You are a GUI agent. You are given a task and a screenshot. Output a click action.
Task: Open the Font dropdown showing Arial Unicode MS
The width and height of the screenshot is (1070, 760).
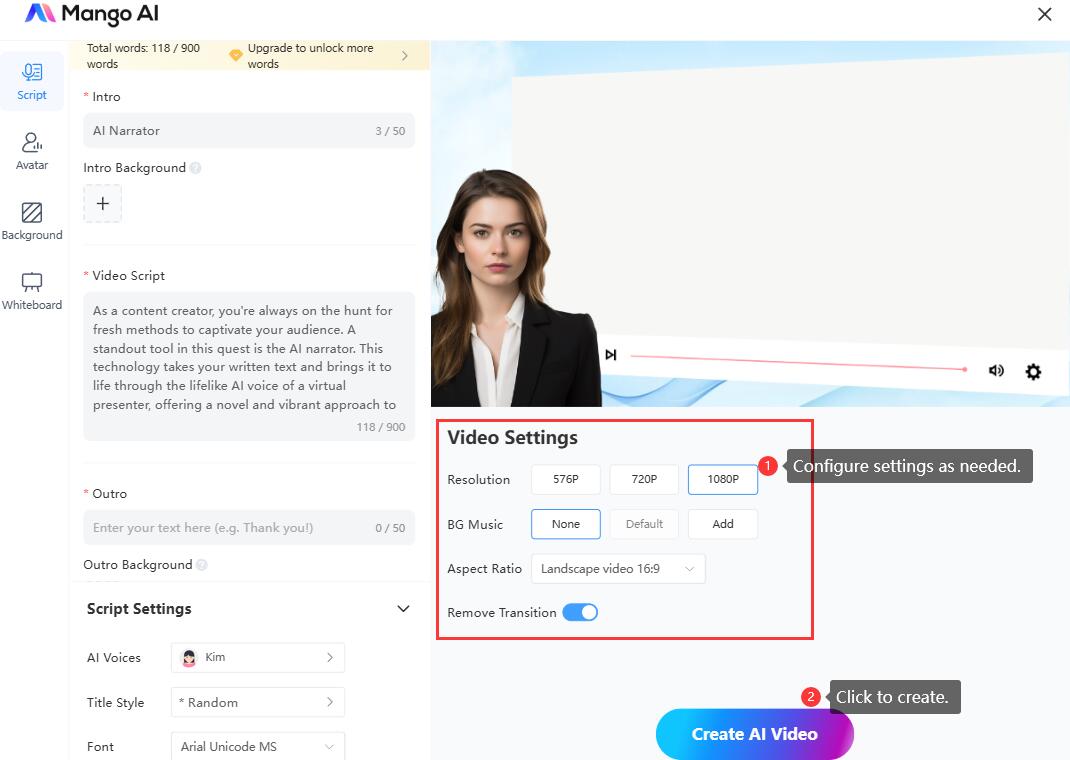coord(258,746)
